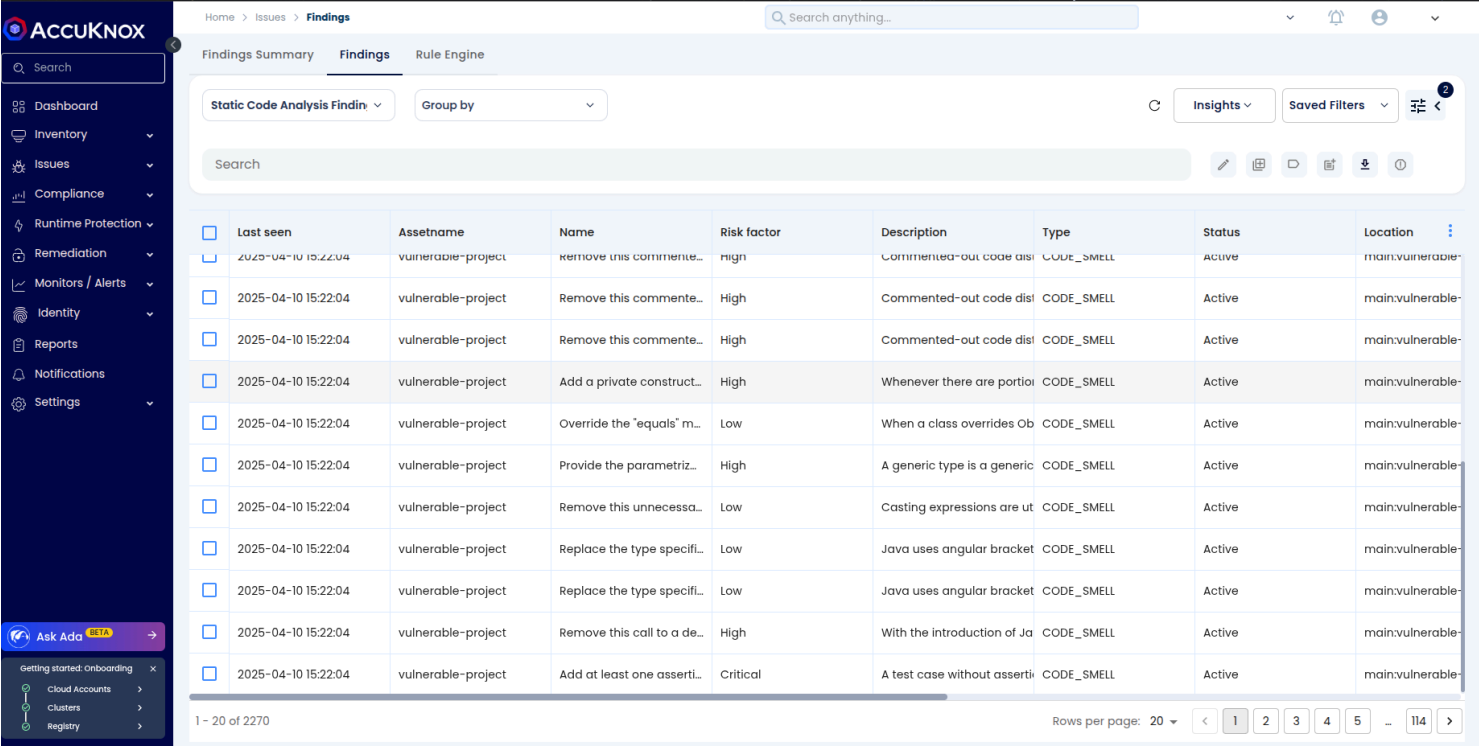1479x748 pixels.
Task: Click the Identity fingerprint icon
Action: pos(19,314)
